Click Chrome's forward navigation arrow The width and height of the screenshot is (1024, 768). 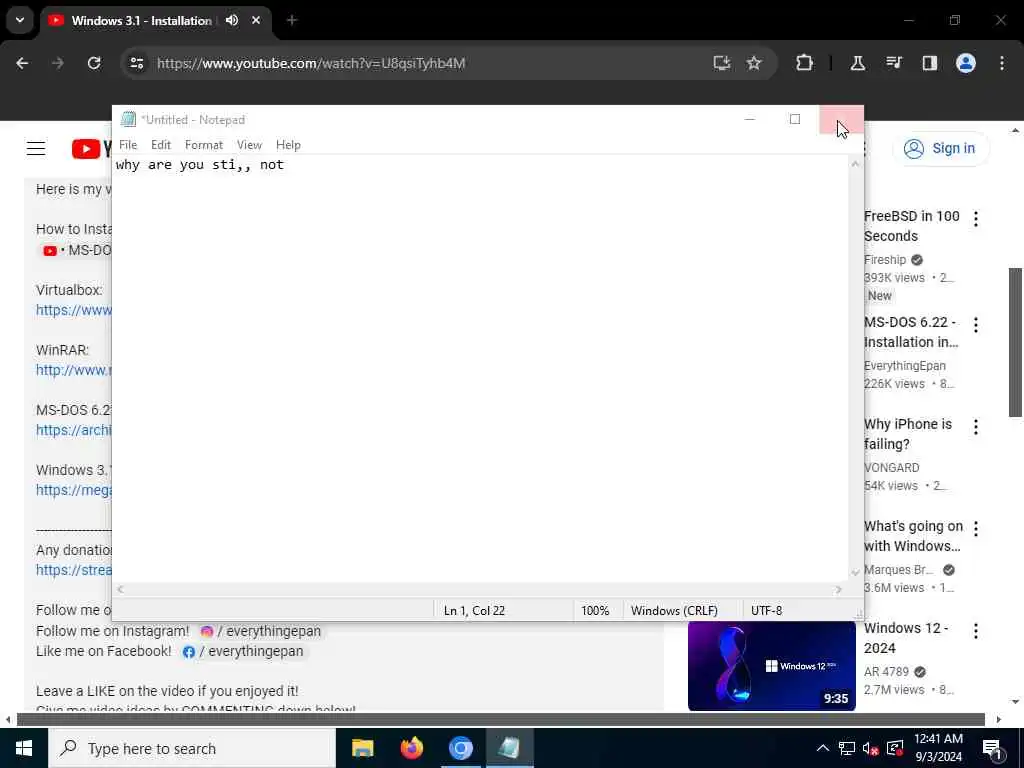click(x=58, y=63)
